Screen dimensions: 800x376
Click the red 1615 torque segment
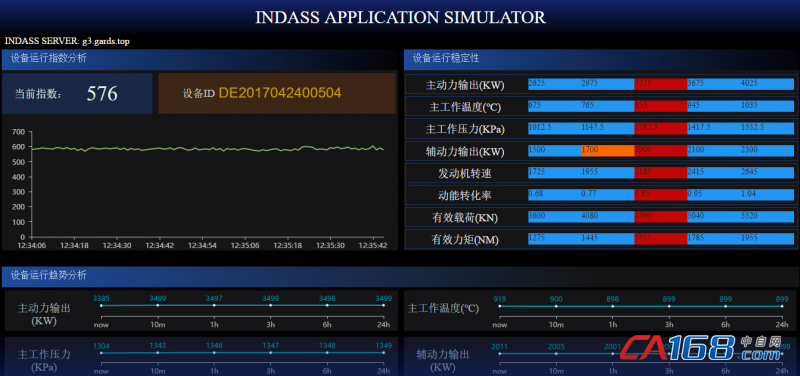[x=661, y=239]
